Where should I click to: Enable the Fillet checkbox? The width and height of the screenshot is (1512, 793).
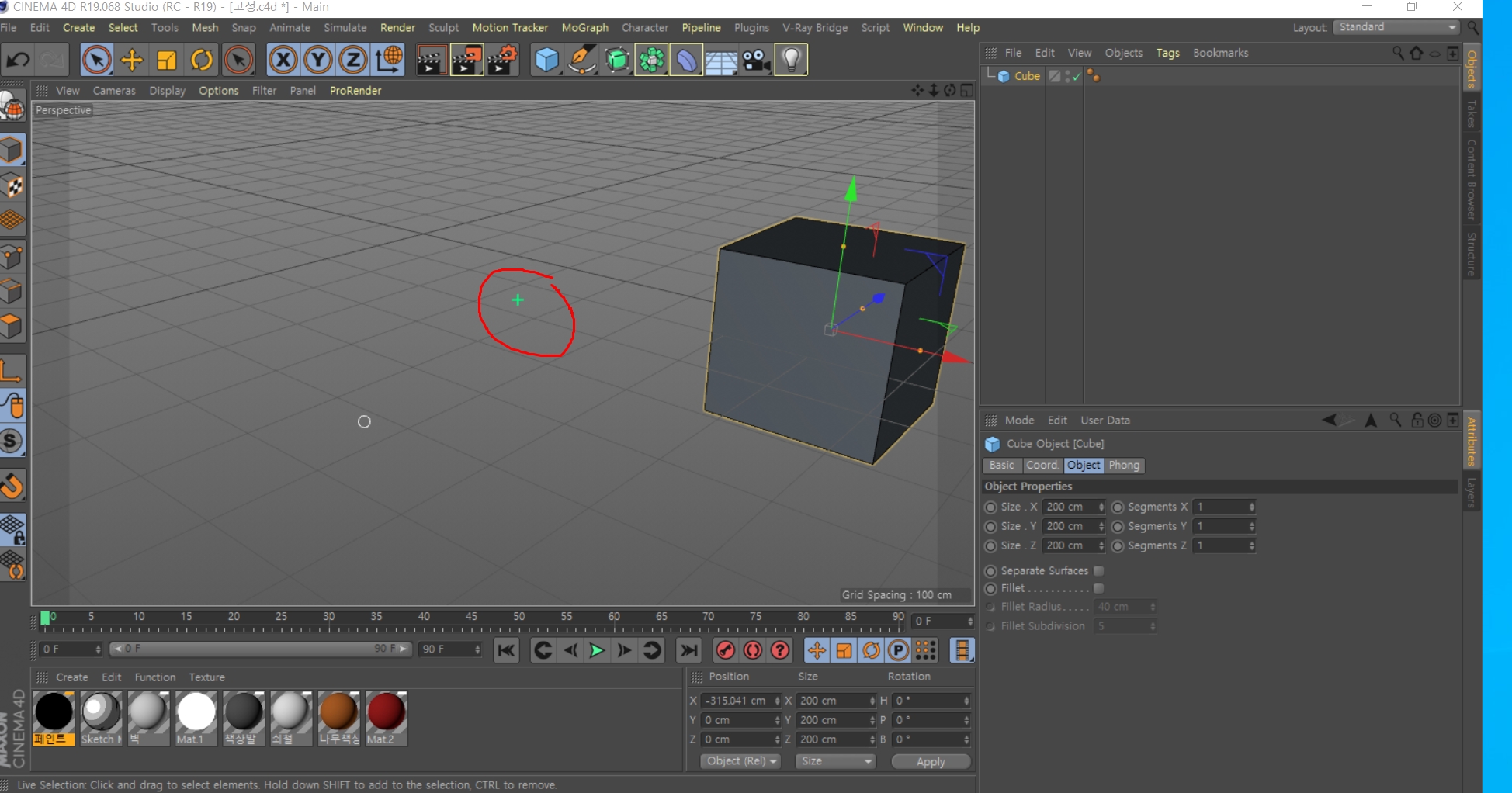click(x=1098, y=588)
